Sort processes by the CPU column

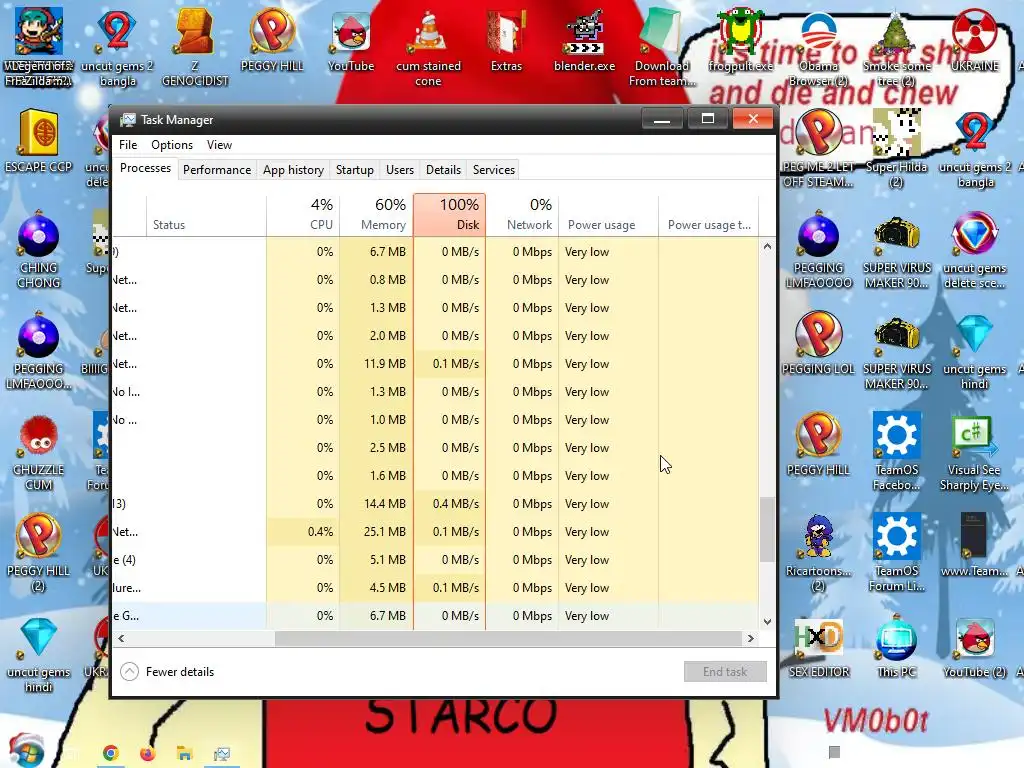[303, 214]
